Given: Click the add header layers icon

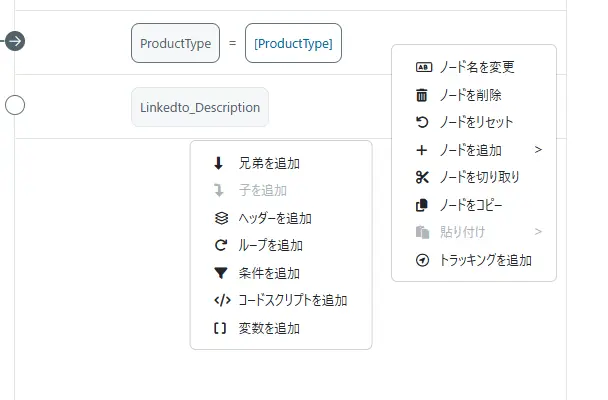Looking at the screenshot, I should tap(220, 218).
